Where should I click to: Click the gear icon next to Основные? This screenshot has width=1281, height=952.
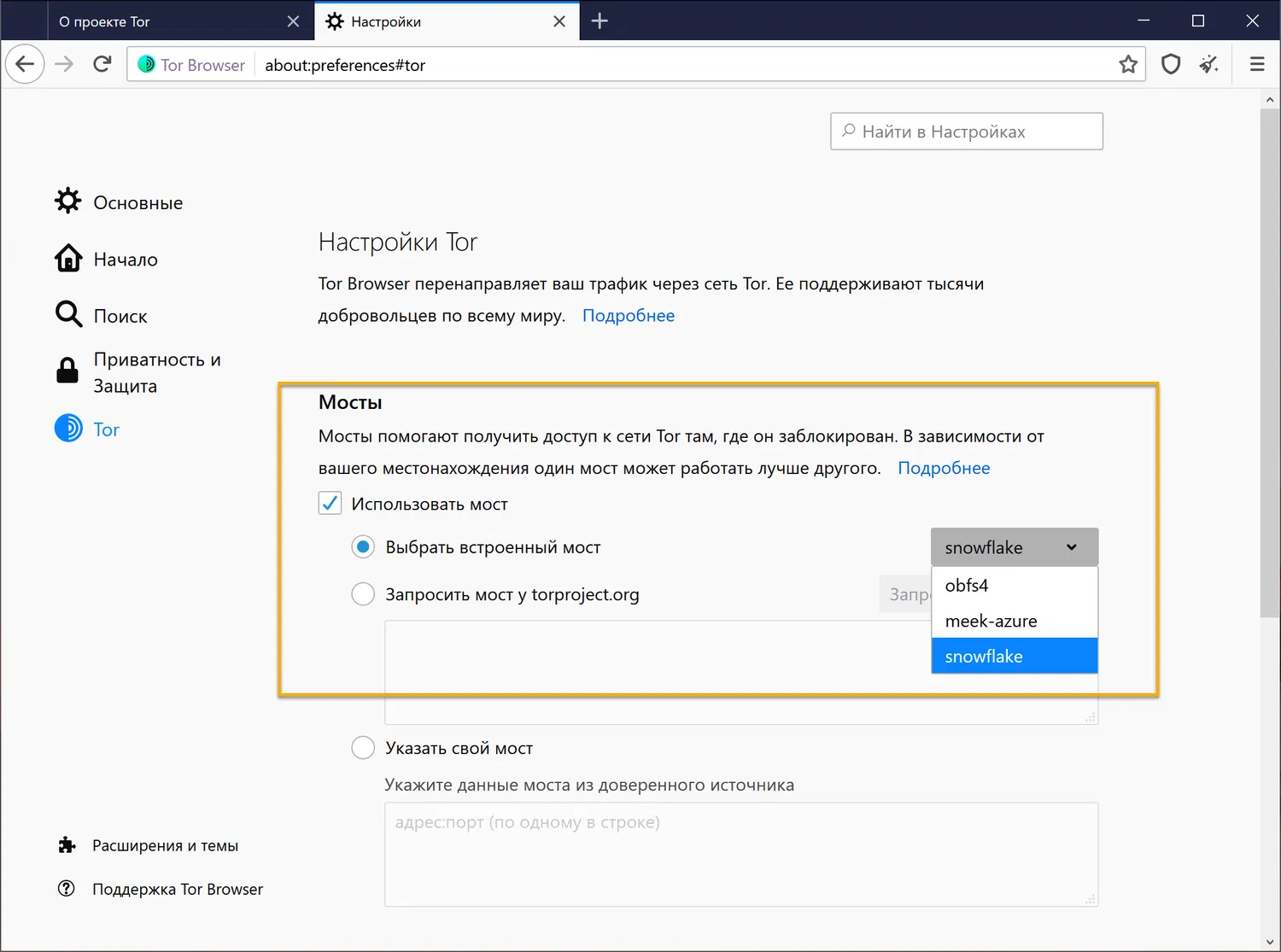coord(68,201)
